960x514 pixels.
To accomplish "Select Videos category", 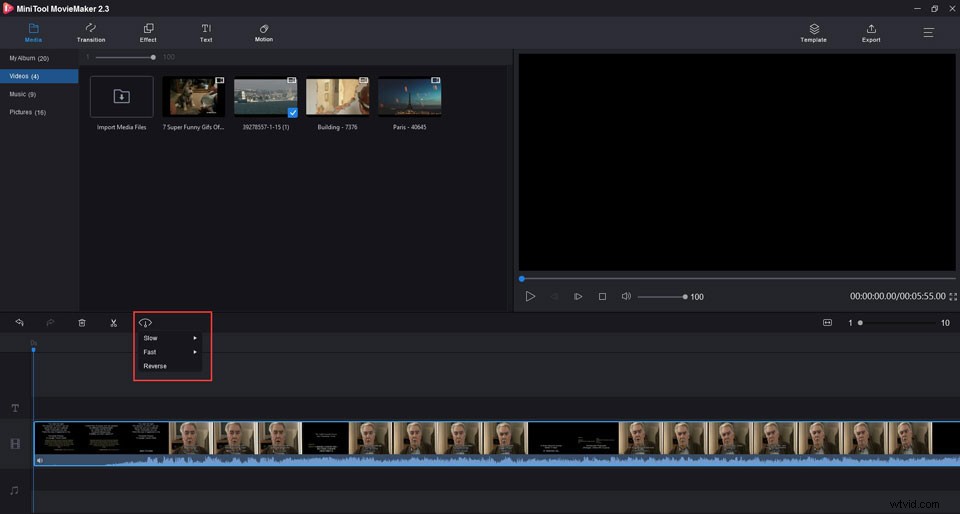I will 39,76.
